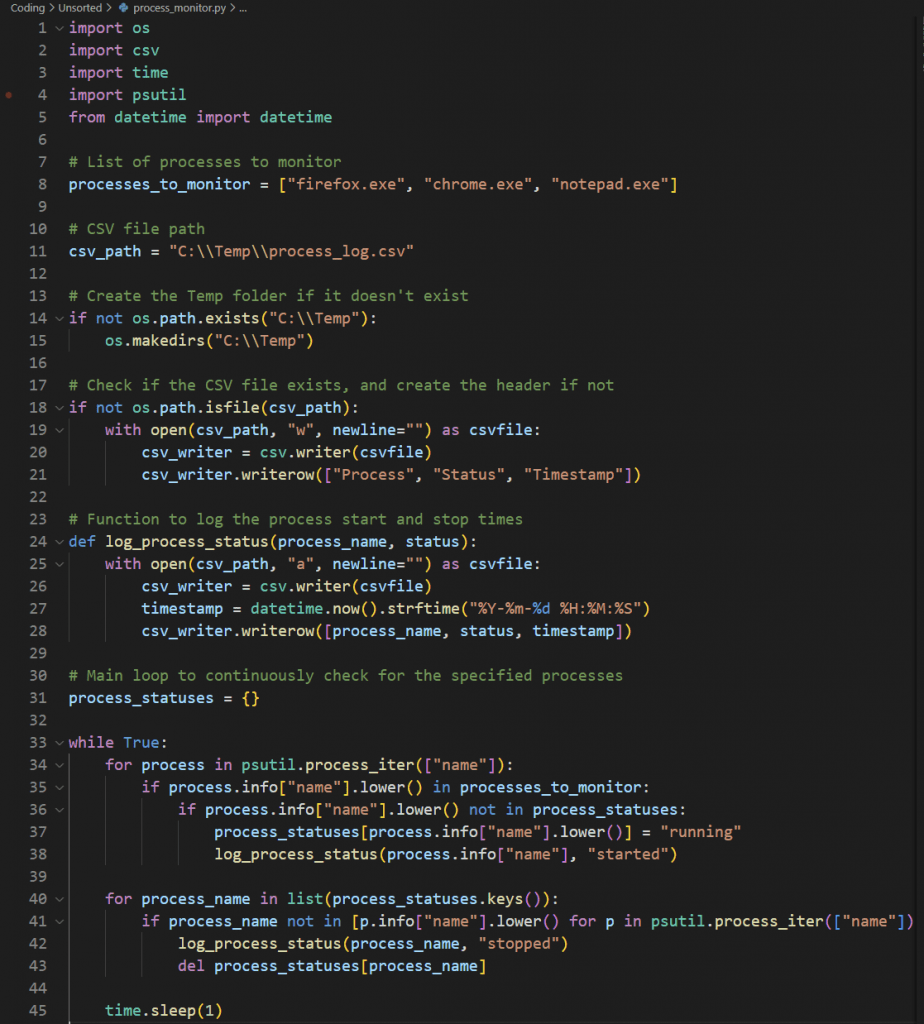Click the mode string "w" on line 19
Viewport: 924px width, 1024px height.
point(301,430)
